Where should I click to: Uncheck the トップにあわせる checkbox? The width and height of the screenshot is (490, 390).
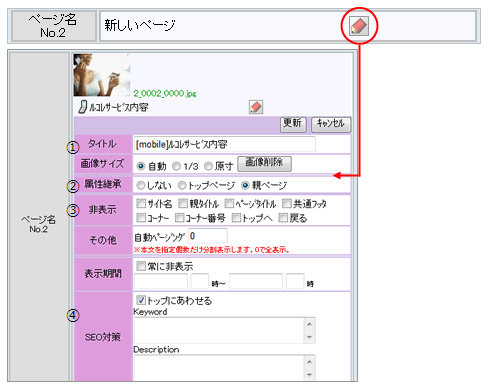[x=141, y=300]
